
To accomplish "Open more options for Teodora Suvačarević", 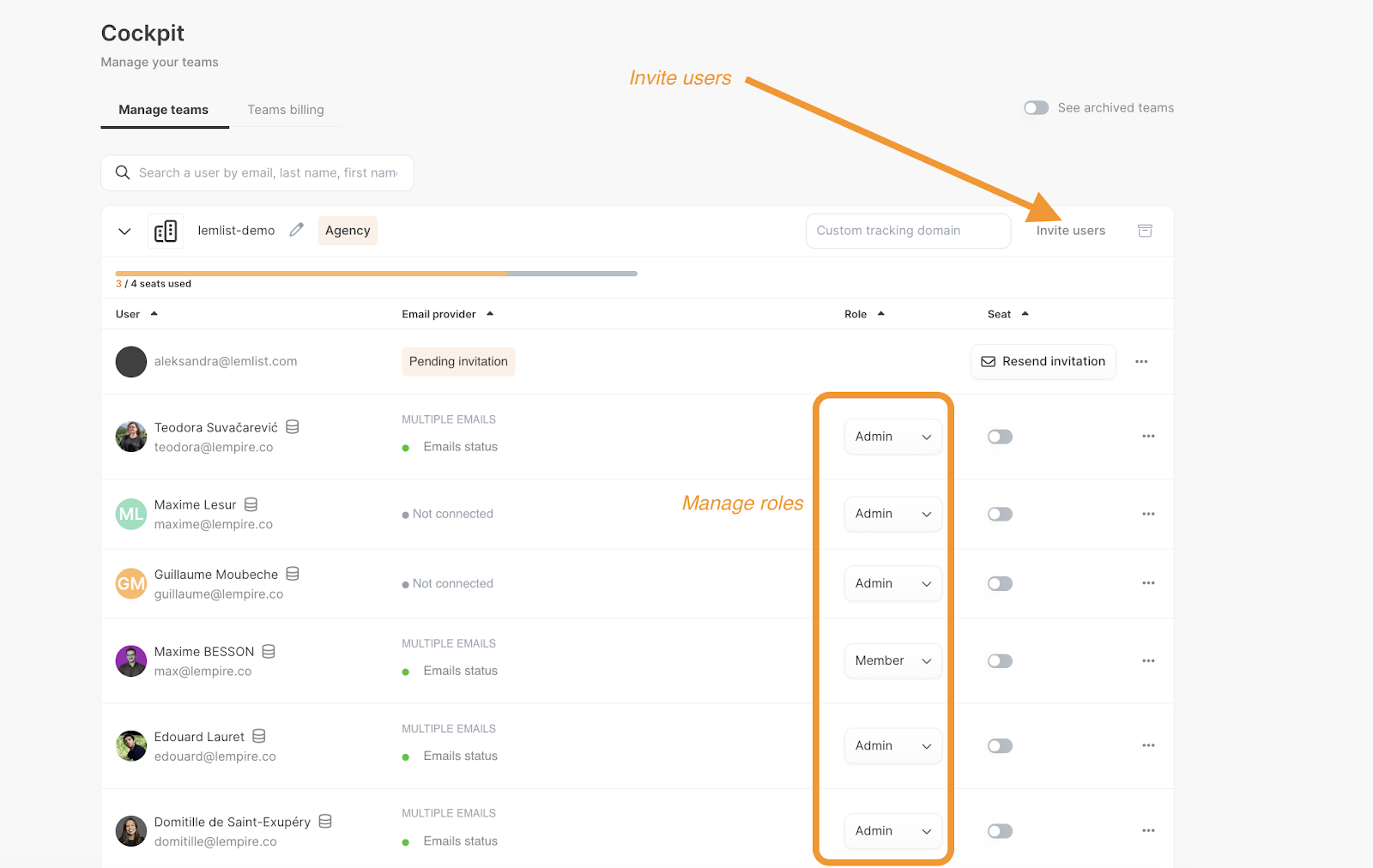I will point(1148,437).
